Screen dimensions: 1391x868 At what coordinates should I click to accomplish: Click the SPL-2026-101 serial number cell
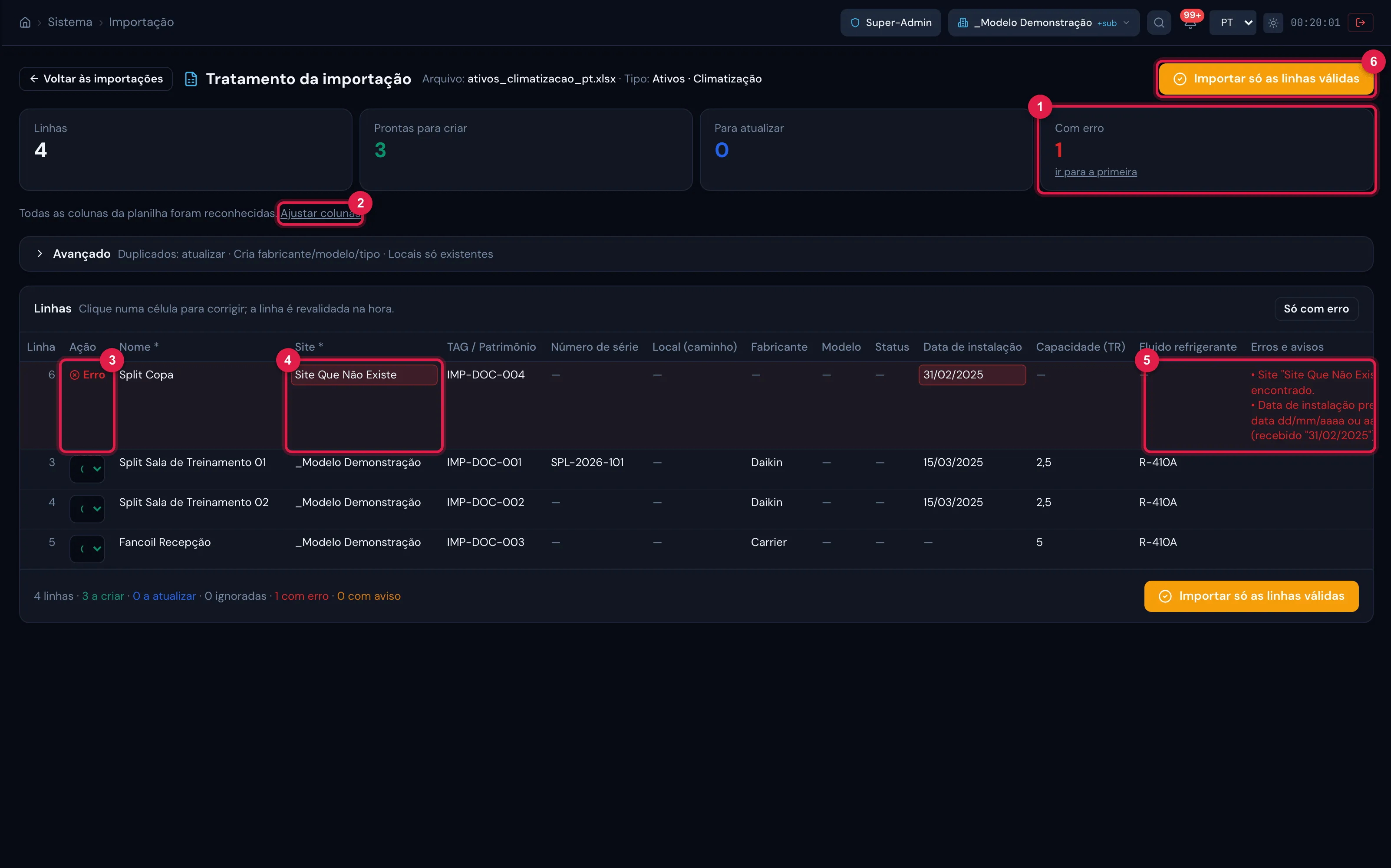point(587,463)
